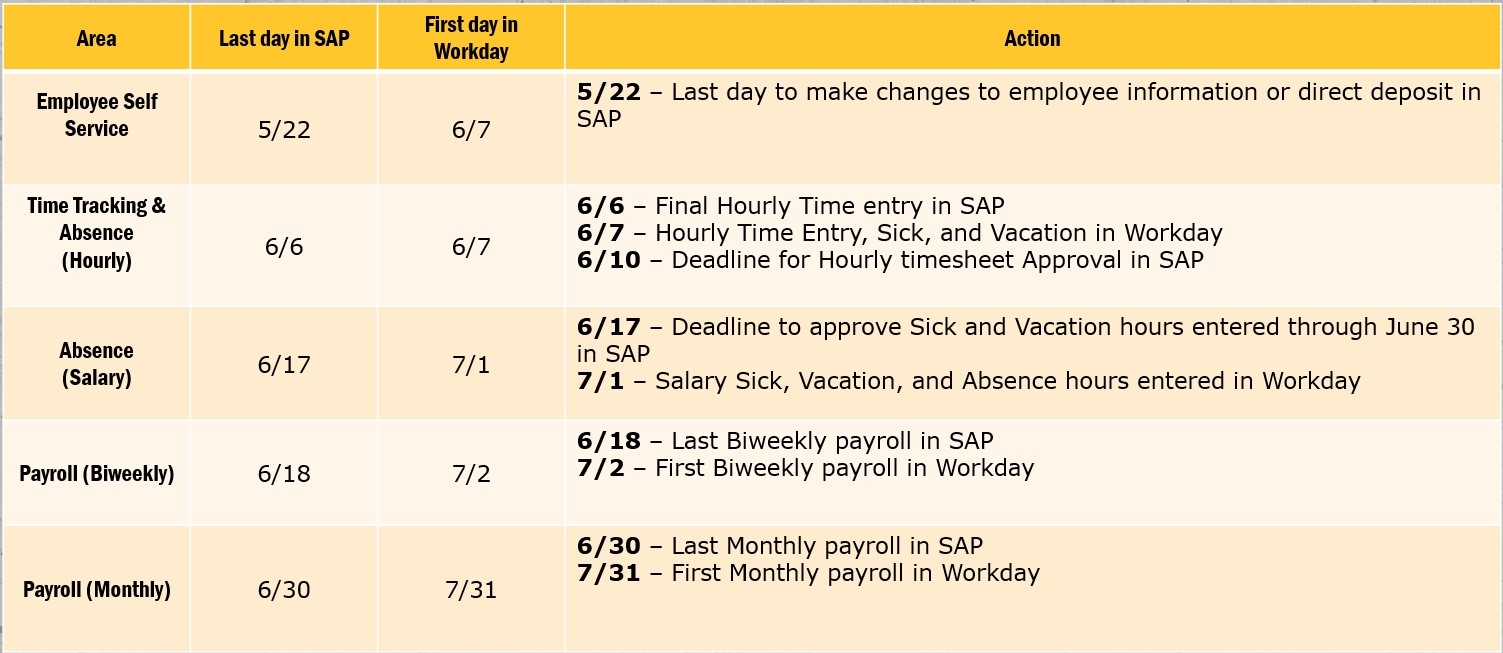Click the First Monthly payroll in Workday line

808,573
